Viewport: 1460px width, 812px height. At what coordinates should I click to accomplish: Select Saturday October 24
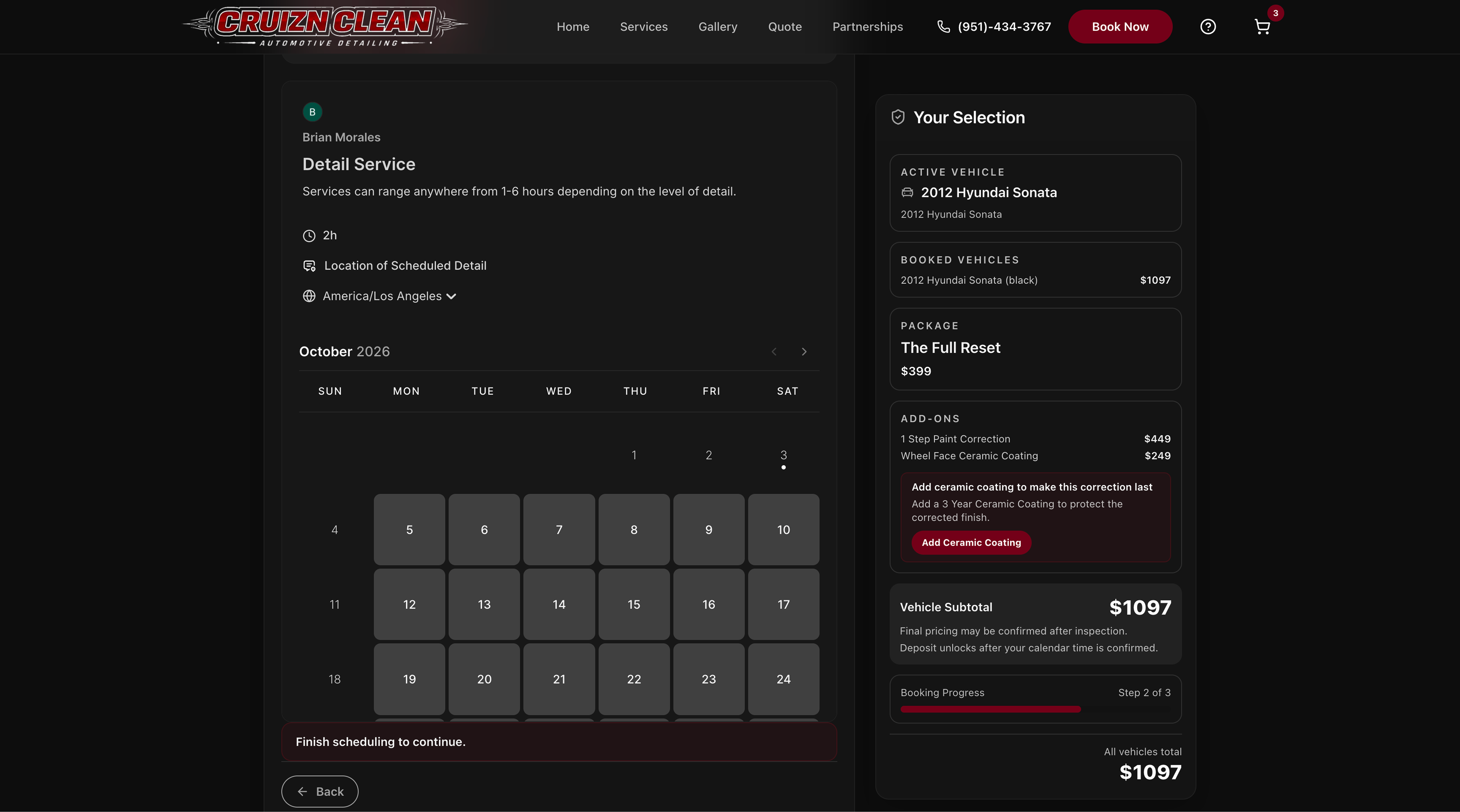(x=783, y=679)
